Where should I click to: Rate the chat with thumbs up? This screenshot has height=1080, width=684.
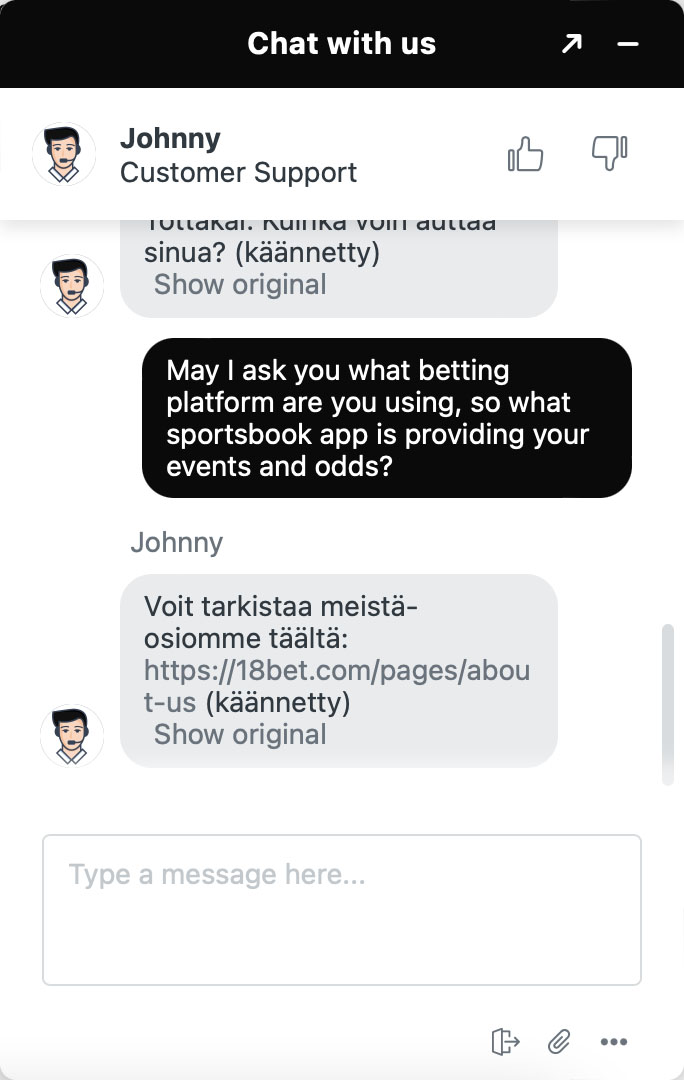pyautogui.click(x=526, y=154)
